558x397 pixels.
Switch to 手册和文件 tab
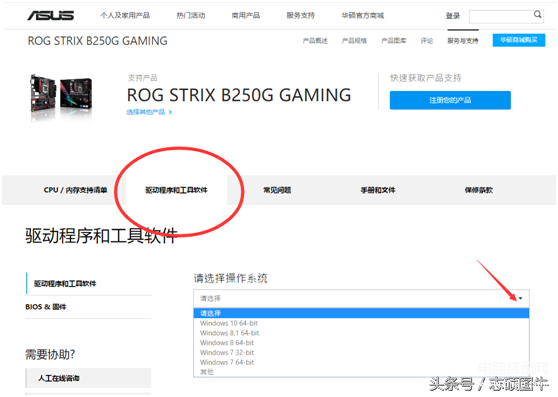[378, 190]
